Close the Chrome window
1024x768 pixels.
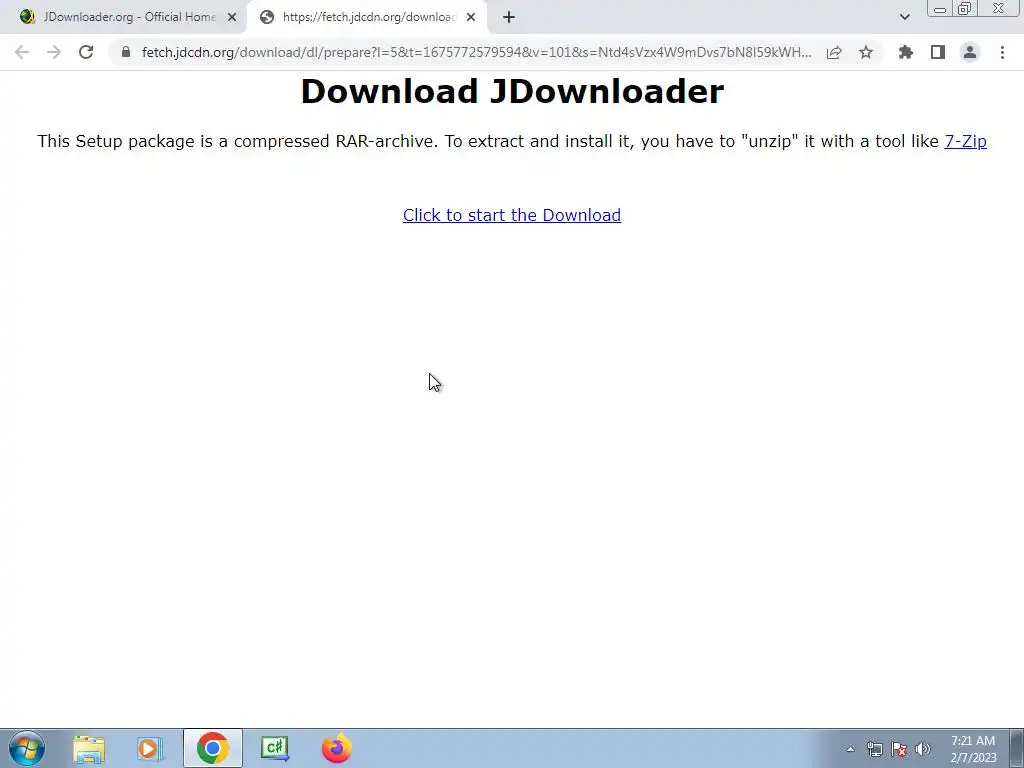(998, 8)
